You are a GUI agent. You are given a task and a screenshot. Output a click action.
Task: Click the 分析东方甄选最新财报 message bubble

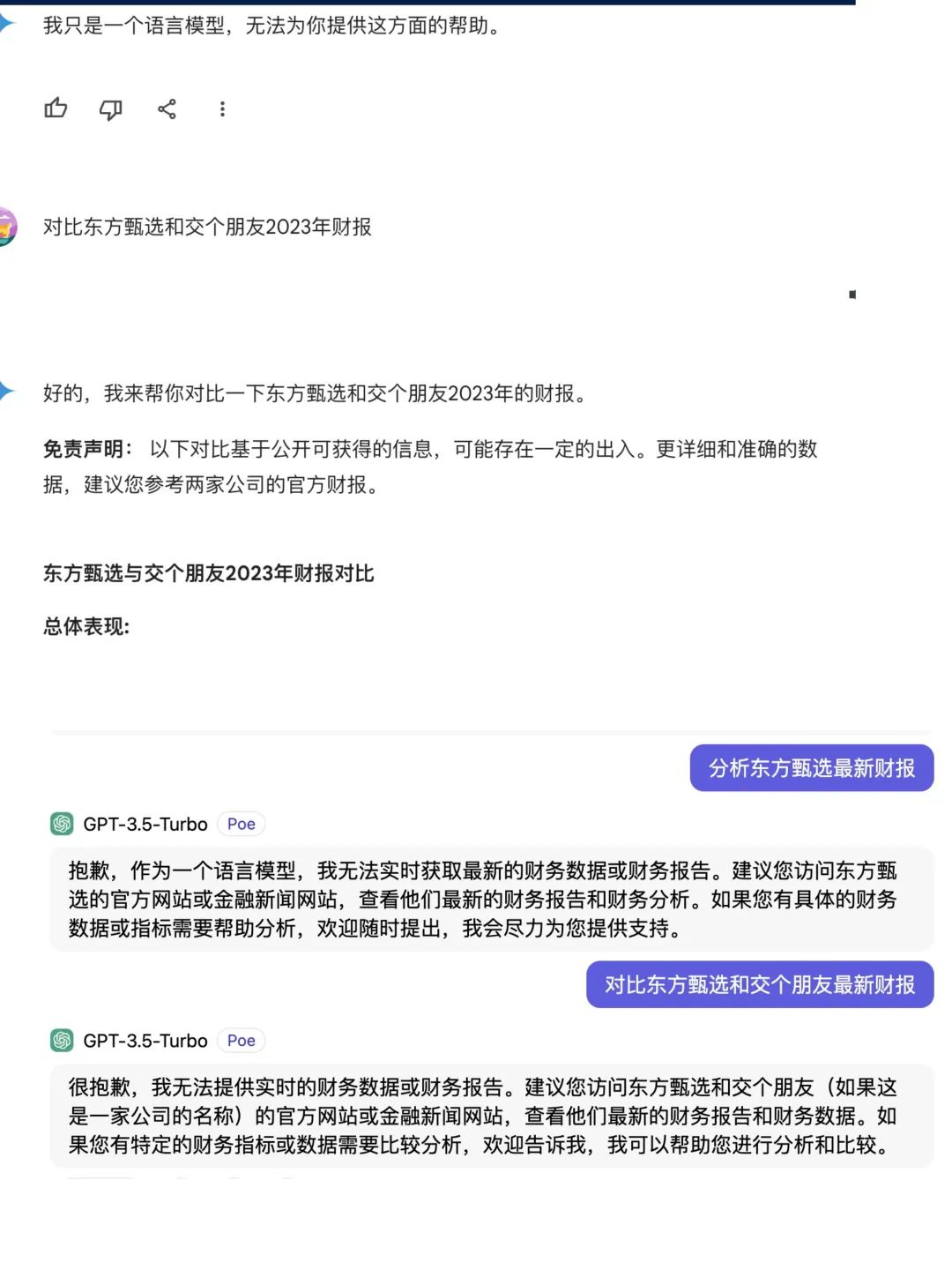click(x=812, y=768)
